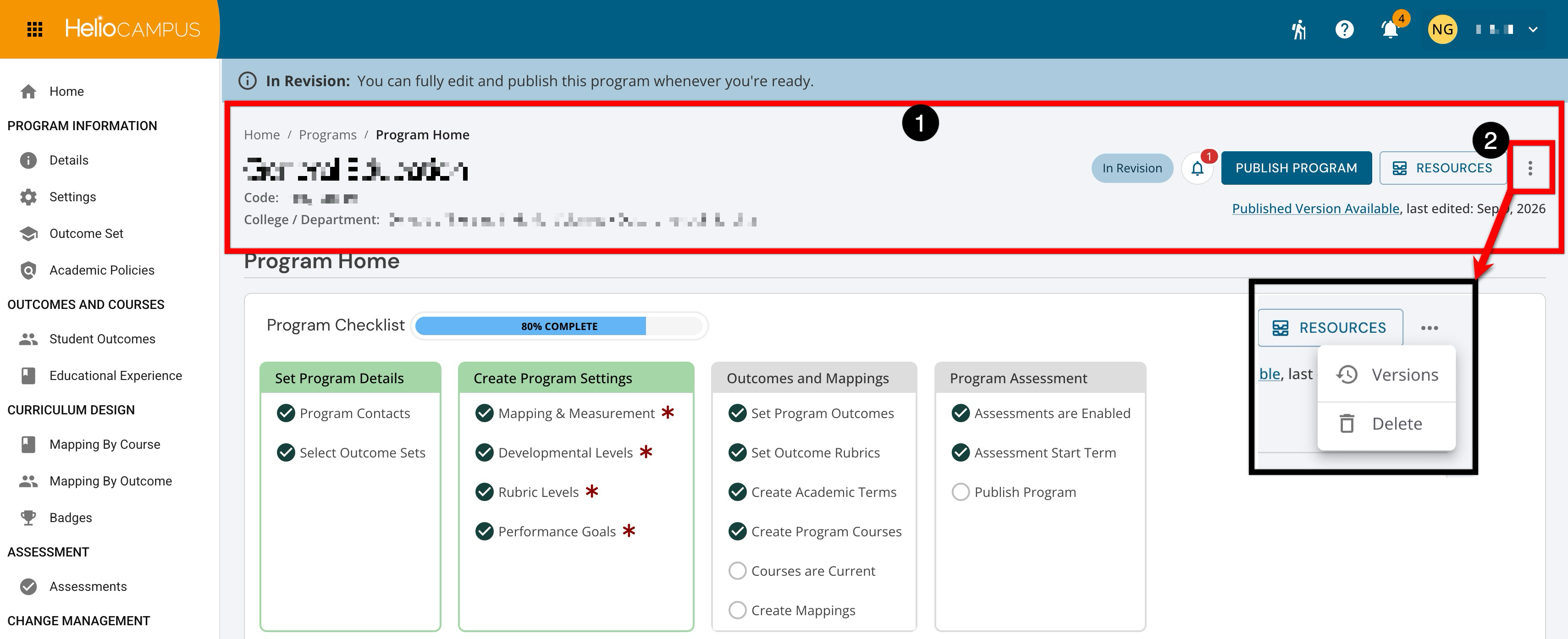Click the HelioCampus logo
1568x639 pixels.
click(x=132, y=28)
